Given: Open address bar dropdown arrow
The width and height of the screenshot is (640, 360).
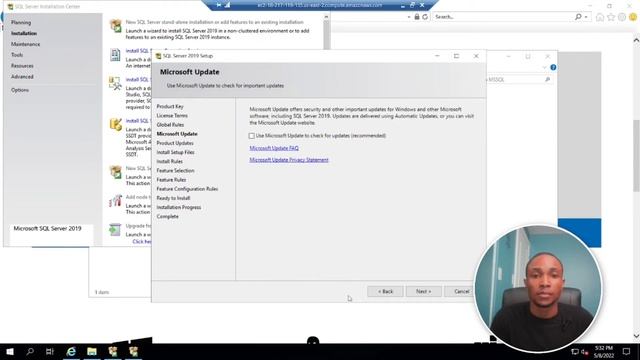Looking at the screenshot, I should click(409, 17).
